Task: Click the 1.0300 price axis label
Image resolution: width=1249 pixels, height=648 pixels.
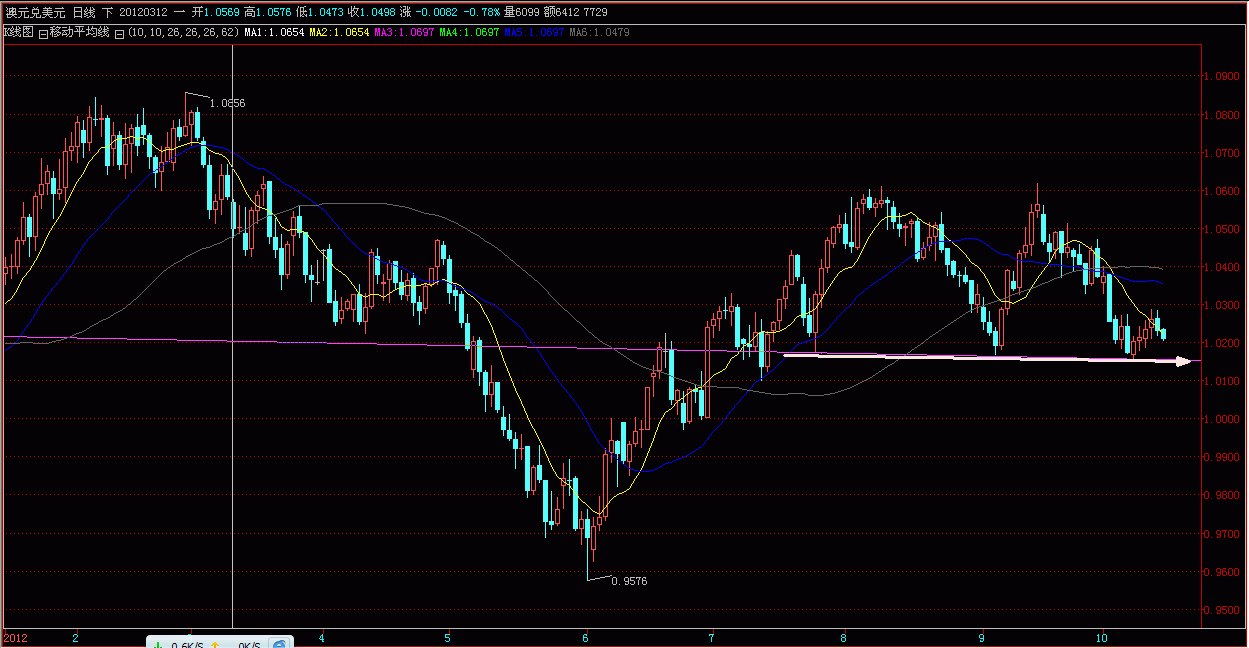Action: tap(1222, 305)
